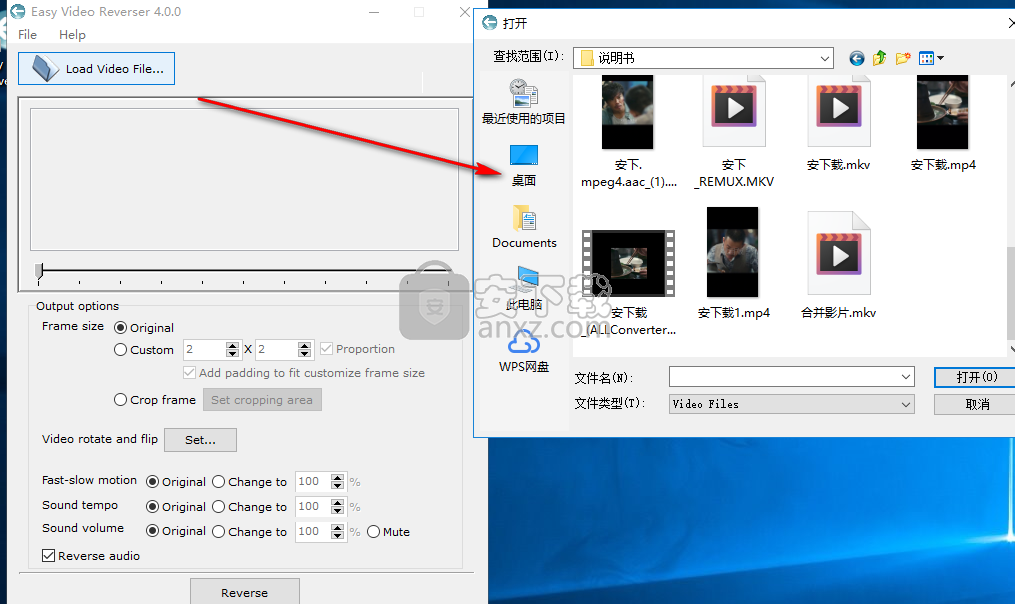1015x604 pixels.
Task: Click the custom width input field
Action: (205, 350)
